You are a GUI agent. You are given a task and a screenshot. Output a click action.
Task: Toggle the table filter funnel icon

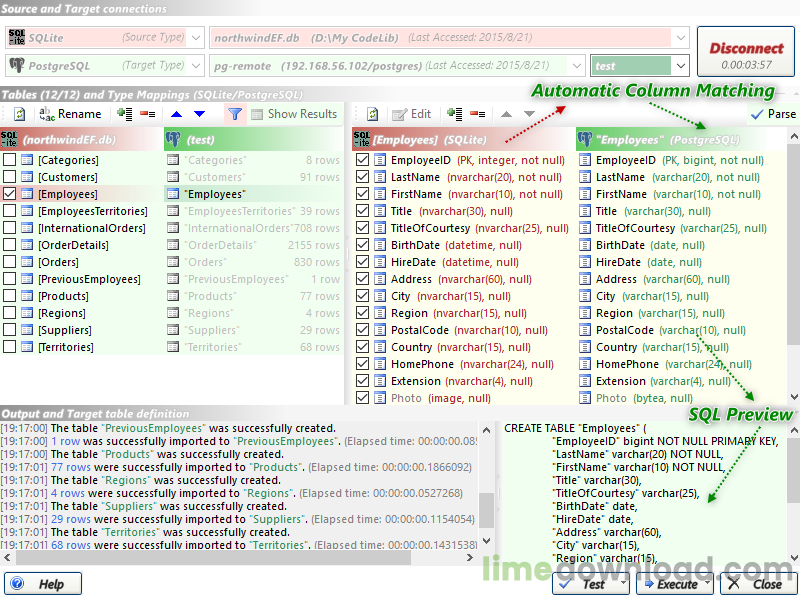tap(235, 114)
